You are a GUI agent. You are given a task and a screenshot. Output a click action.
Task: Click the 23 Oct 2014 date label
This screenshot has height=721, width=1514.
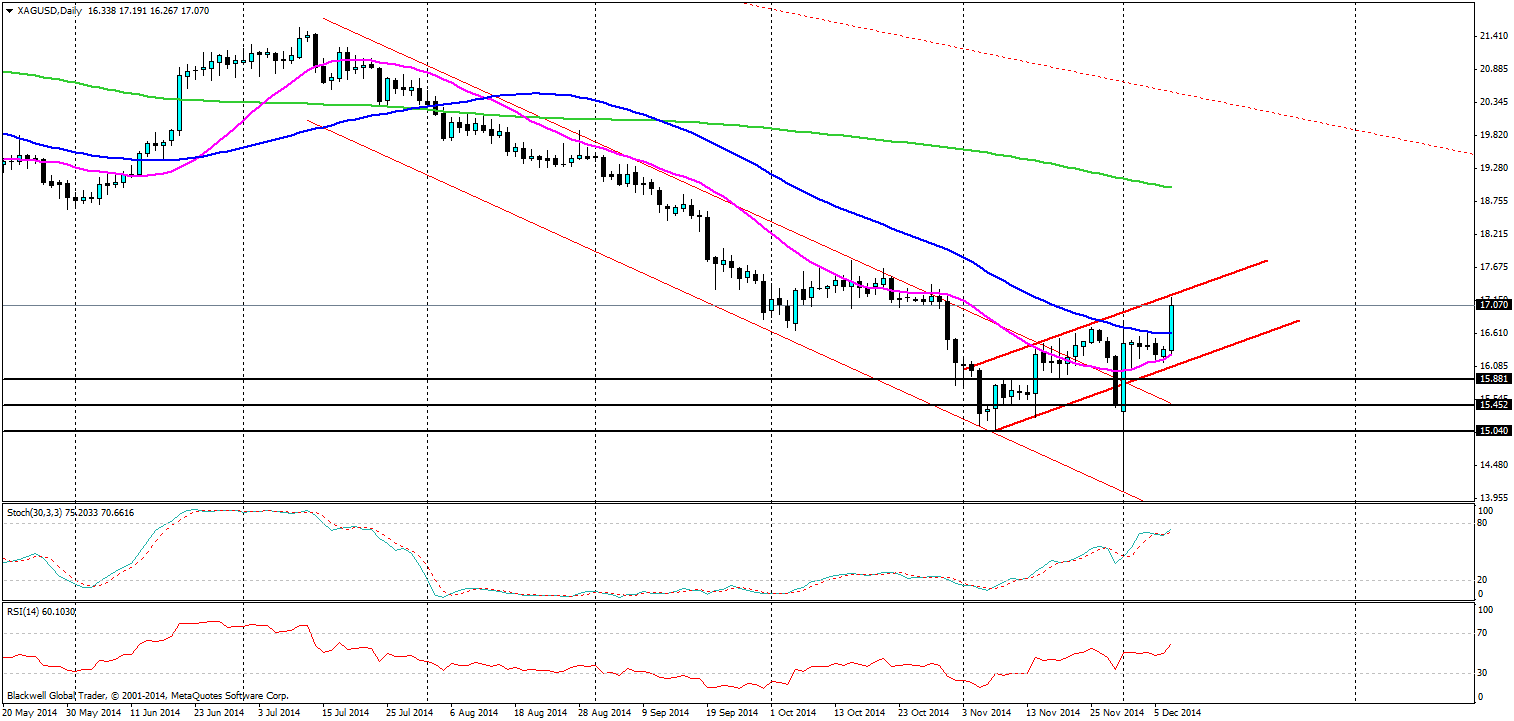point(924,713)
